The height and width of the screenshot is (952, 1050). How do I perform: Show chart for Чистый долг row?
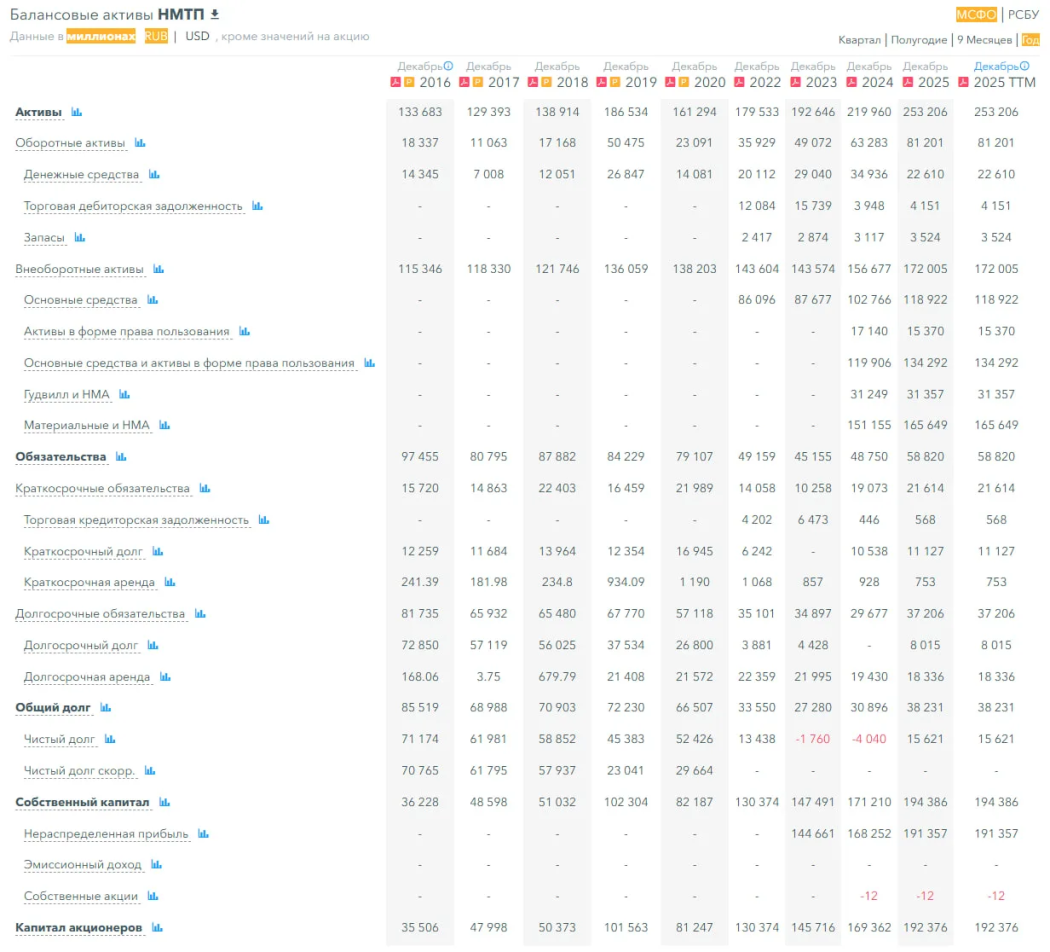click(111, 740)
